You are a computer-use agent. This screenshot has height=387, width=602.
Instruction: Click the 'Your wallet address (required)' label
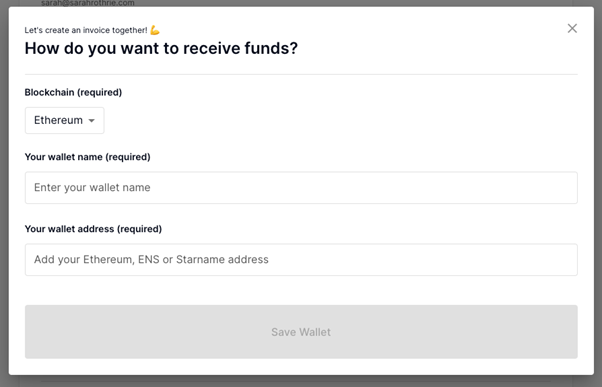pos(93,229)
